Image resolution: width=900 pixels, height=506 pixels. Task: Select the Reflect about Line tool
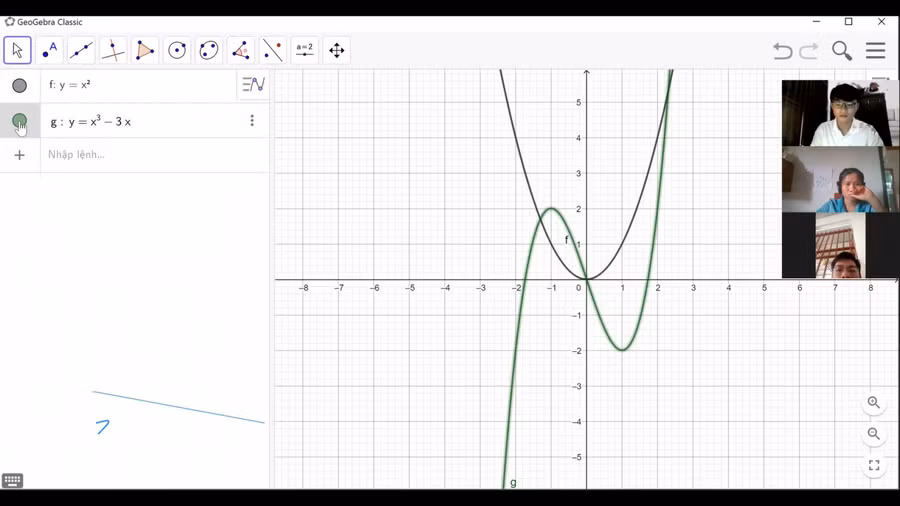(273, 50)
